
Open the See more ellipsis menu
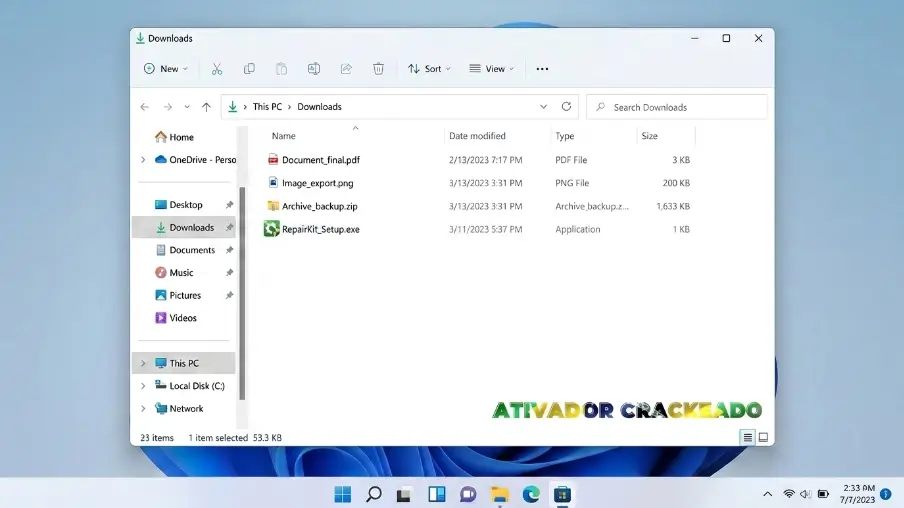[x=542, y=69]
